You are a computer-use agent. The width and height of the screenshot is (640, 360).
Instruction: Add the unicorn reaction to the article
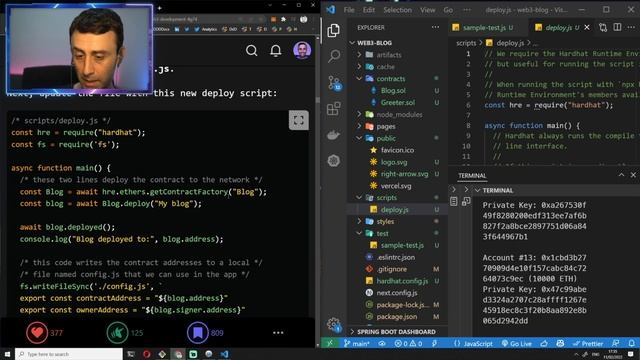[x=117, y=333]
